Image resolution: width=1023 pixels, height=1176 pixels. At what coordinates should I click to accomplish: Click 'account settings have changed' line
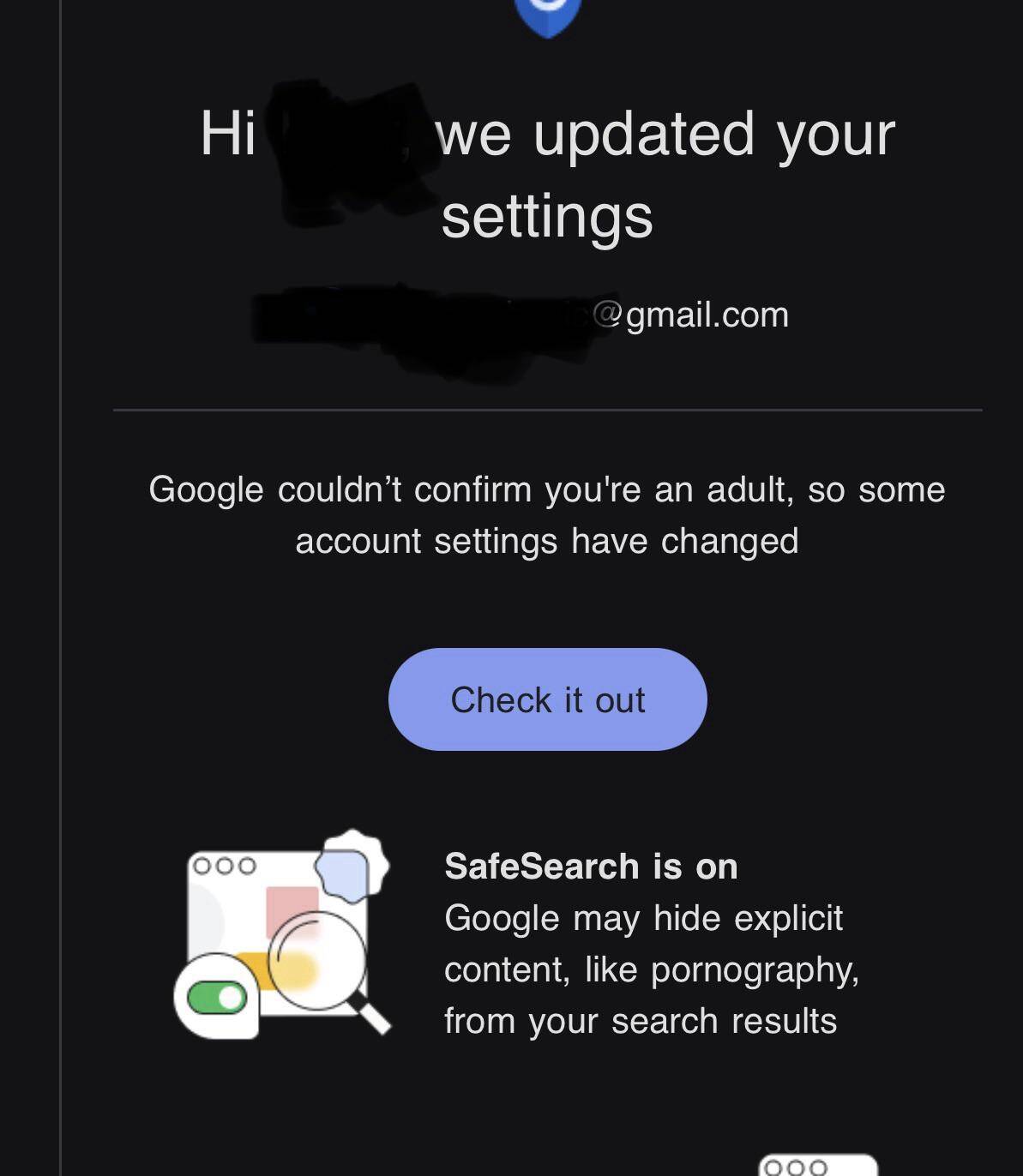coord(546,541)
